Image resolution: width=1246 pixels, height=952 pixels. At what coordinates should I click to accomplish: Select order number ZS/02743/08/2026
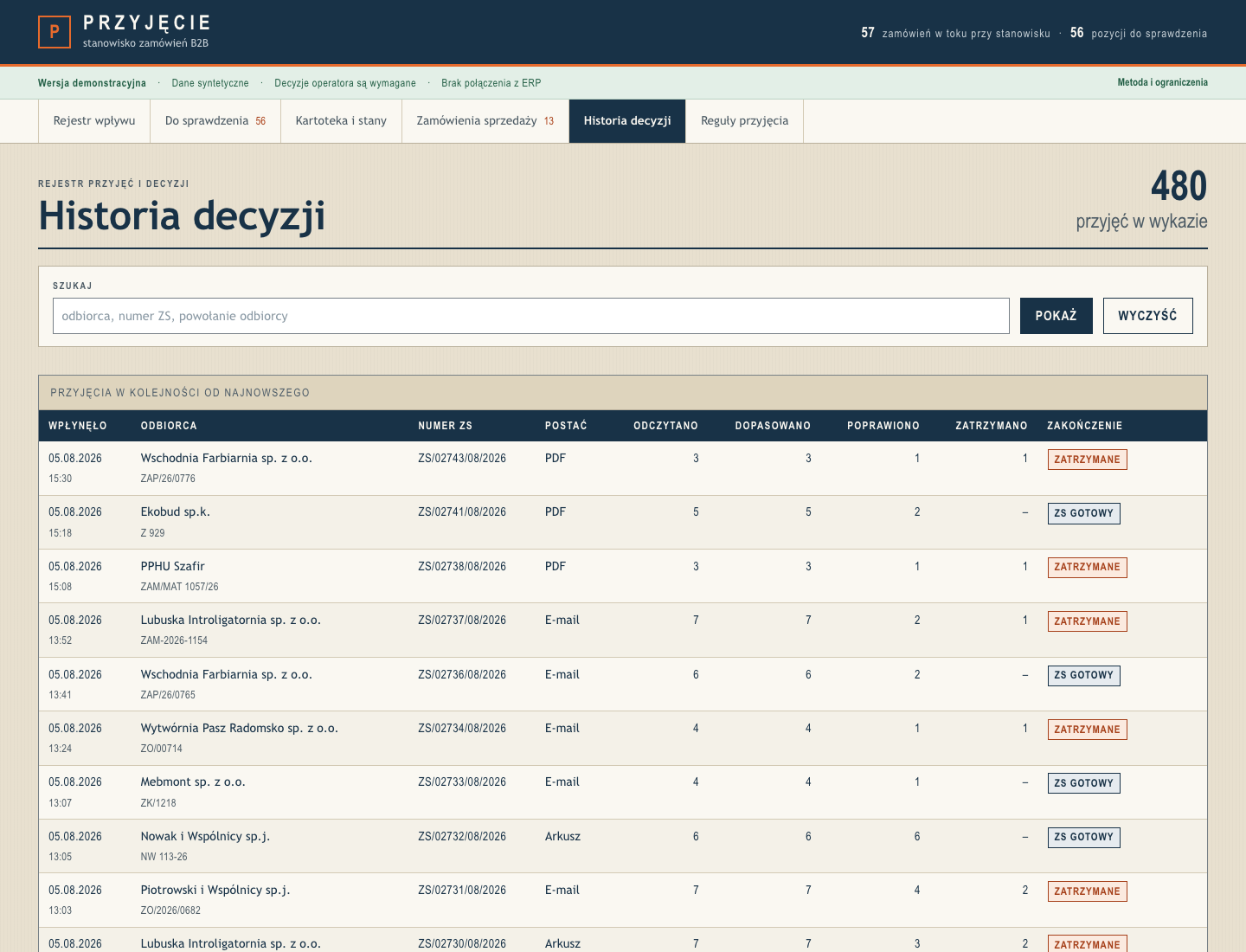462,459
